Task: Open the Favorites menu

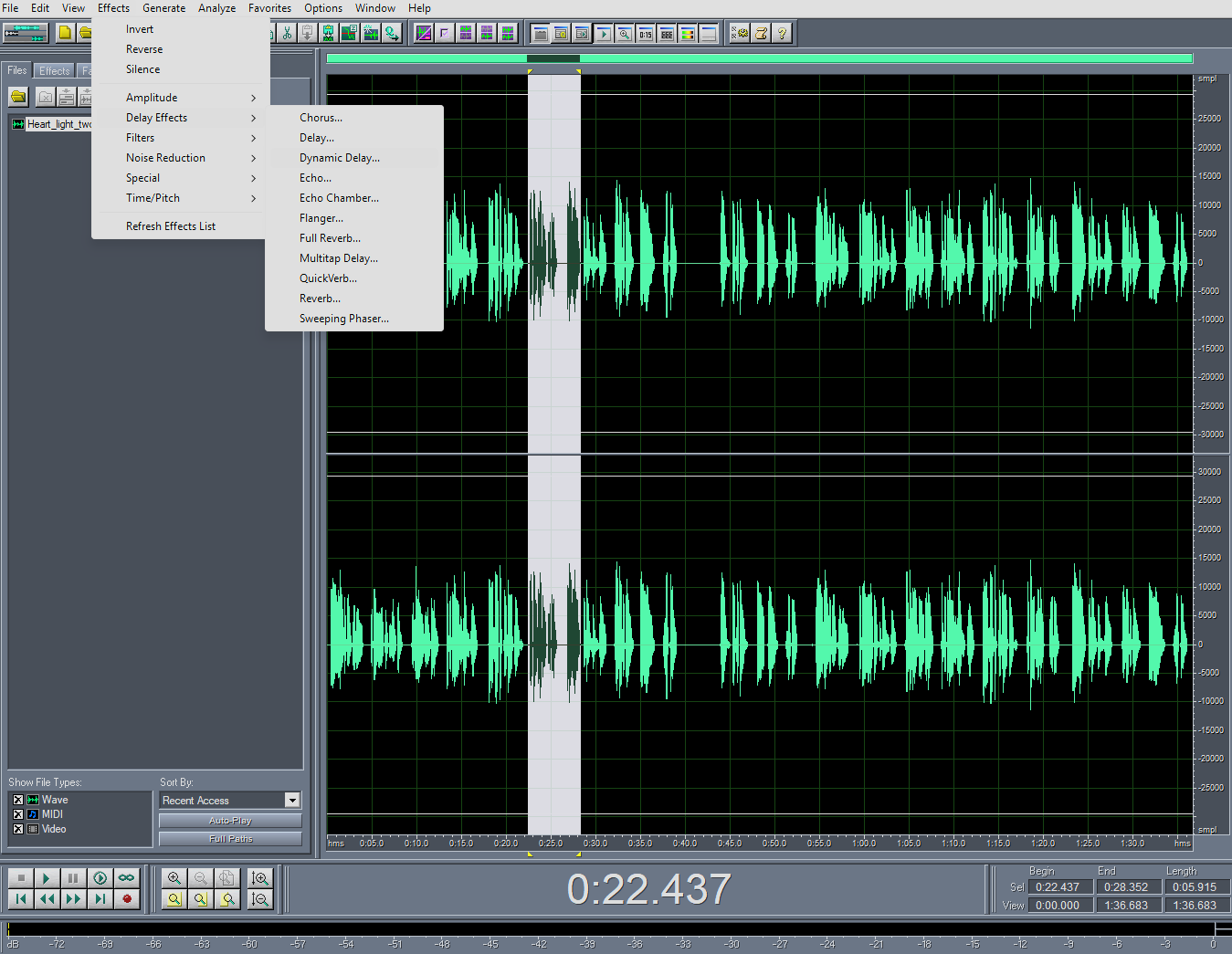Action: (269, 8)
